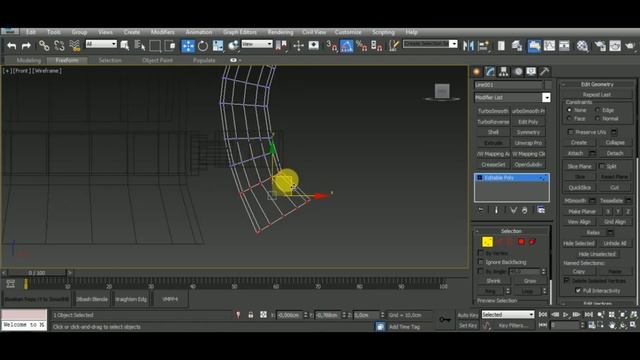Viewport: 640px width, 360px height.
Task: Open the Selected key filter dropdown
Action: click(508, 315)
